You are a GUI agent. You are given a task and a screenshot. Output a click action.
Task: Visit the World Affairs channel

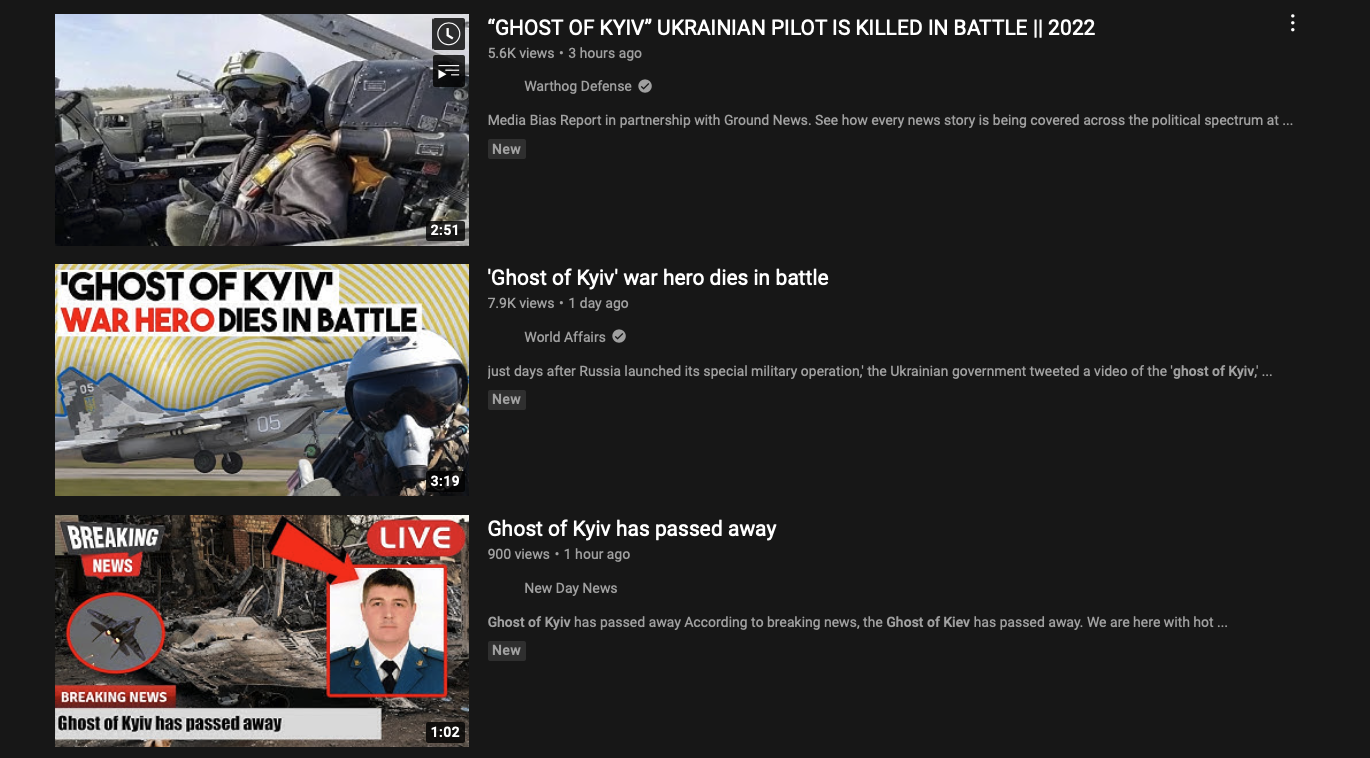point(565,336)
